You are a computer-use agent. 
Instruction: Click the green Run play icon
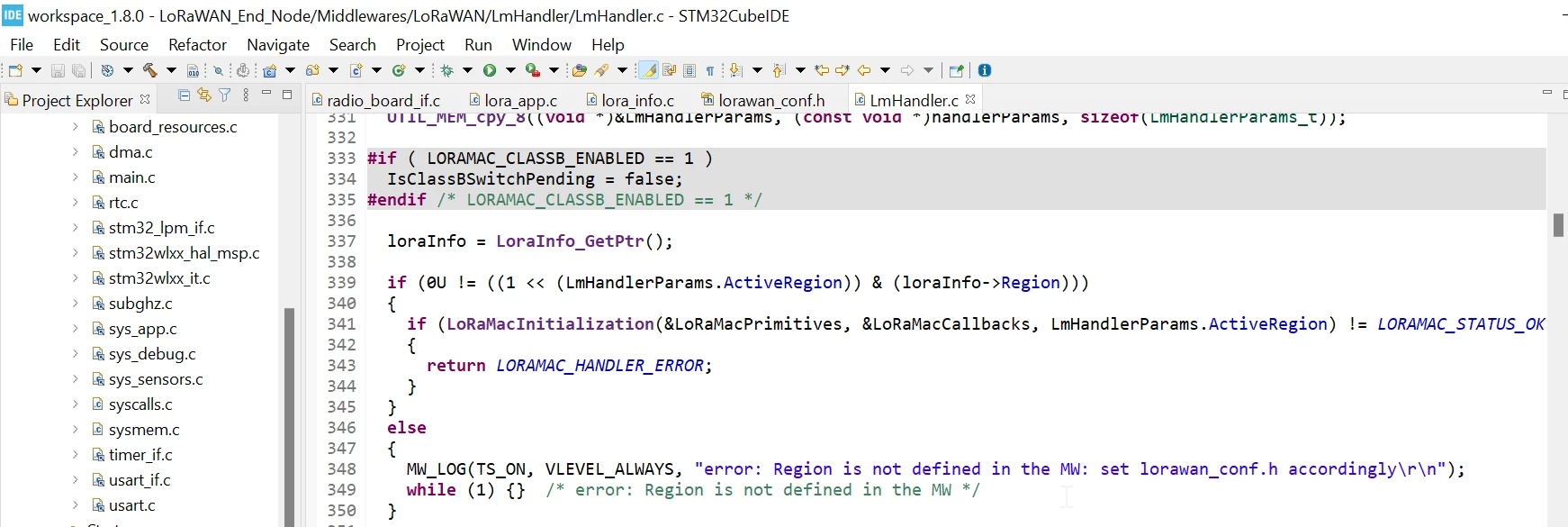point(490,70)
